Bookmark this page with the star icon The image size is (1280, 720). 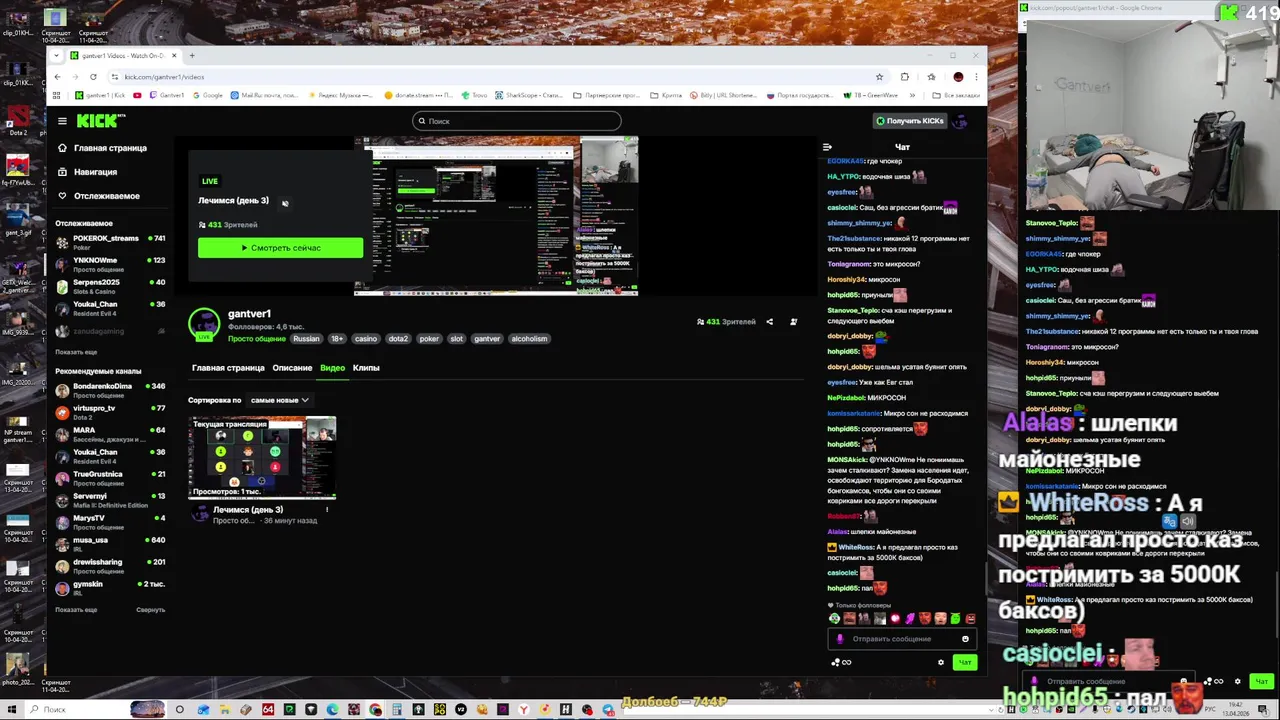(x=879, y=77)
